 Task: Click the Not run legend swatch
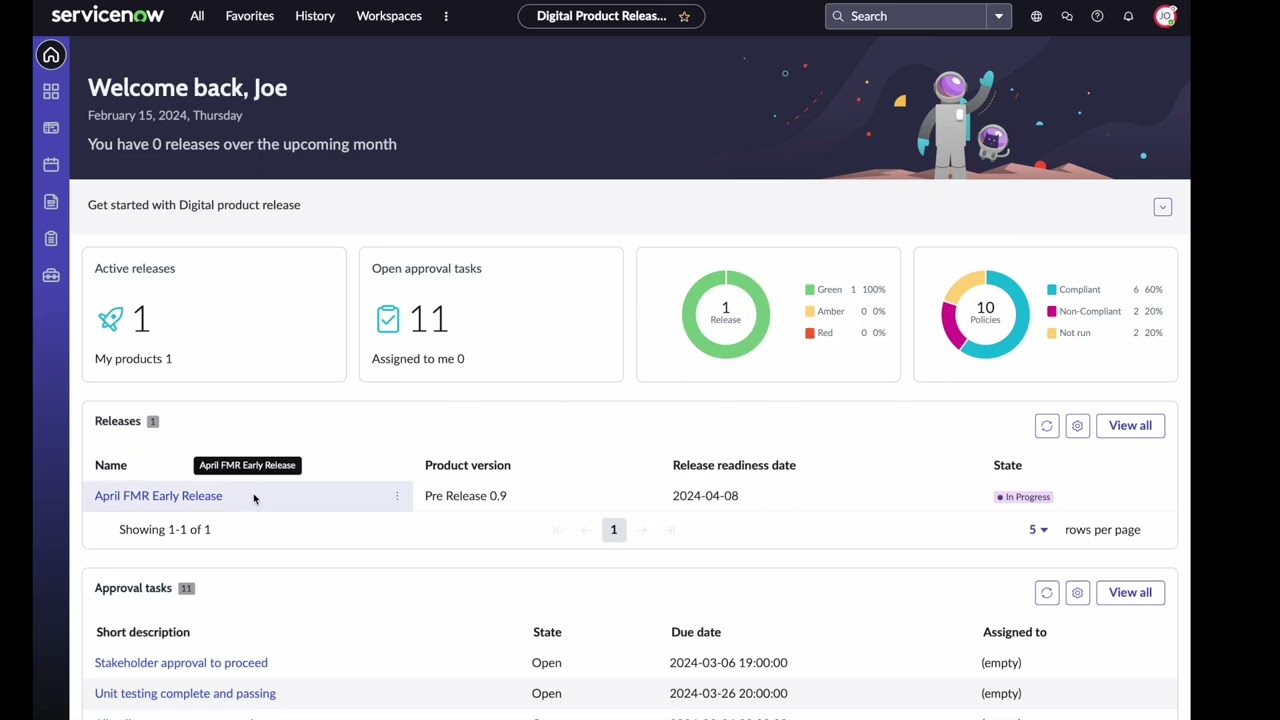[x=1052, y=333]
